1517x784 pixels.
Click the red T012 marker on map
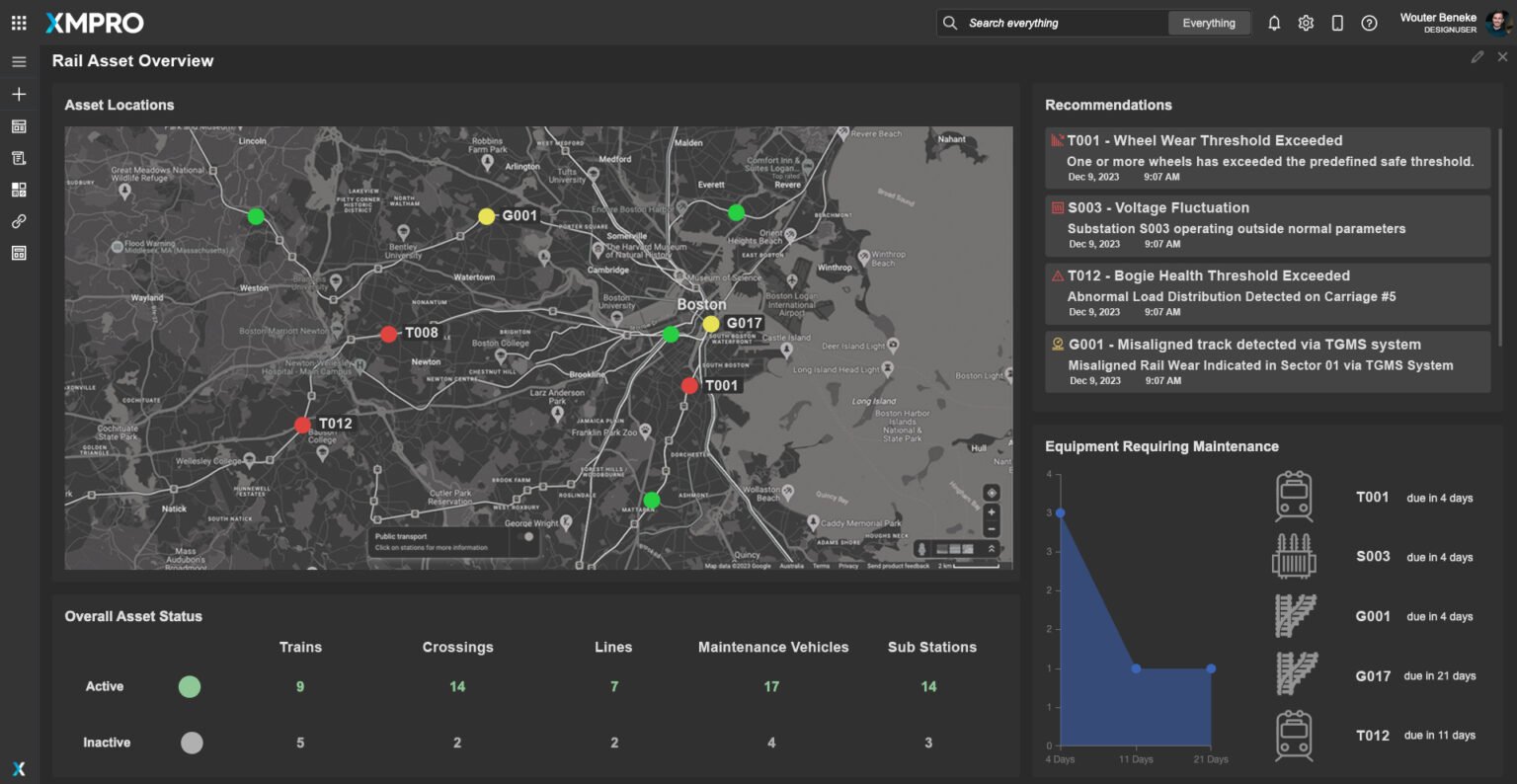click(302, 426)
